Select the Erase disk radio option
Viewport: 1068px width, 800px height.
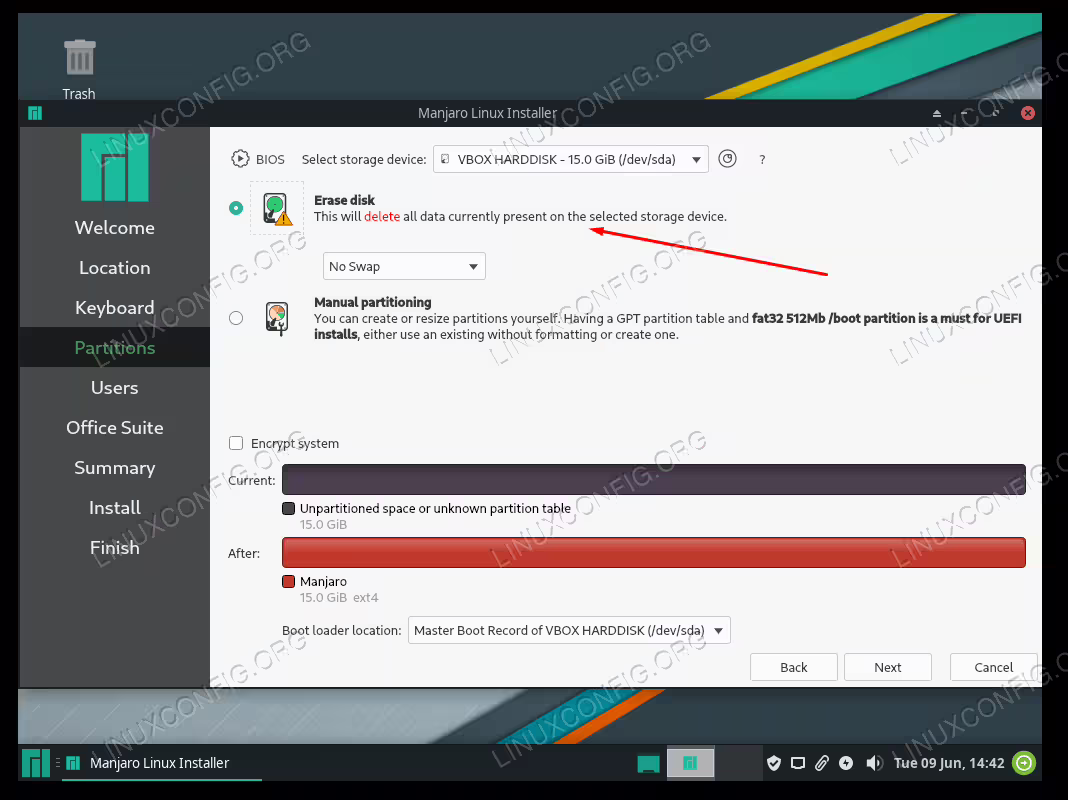click(x=236, y=208)
